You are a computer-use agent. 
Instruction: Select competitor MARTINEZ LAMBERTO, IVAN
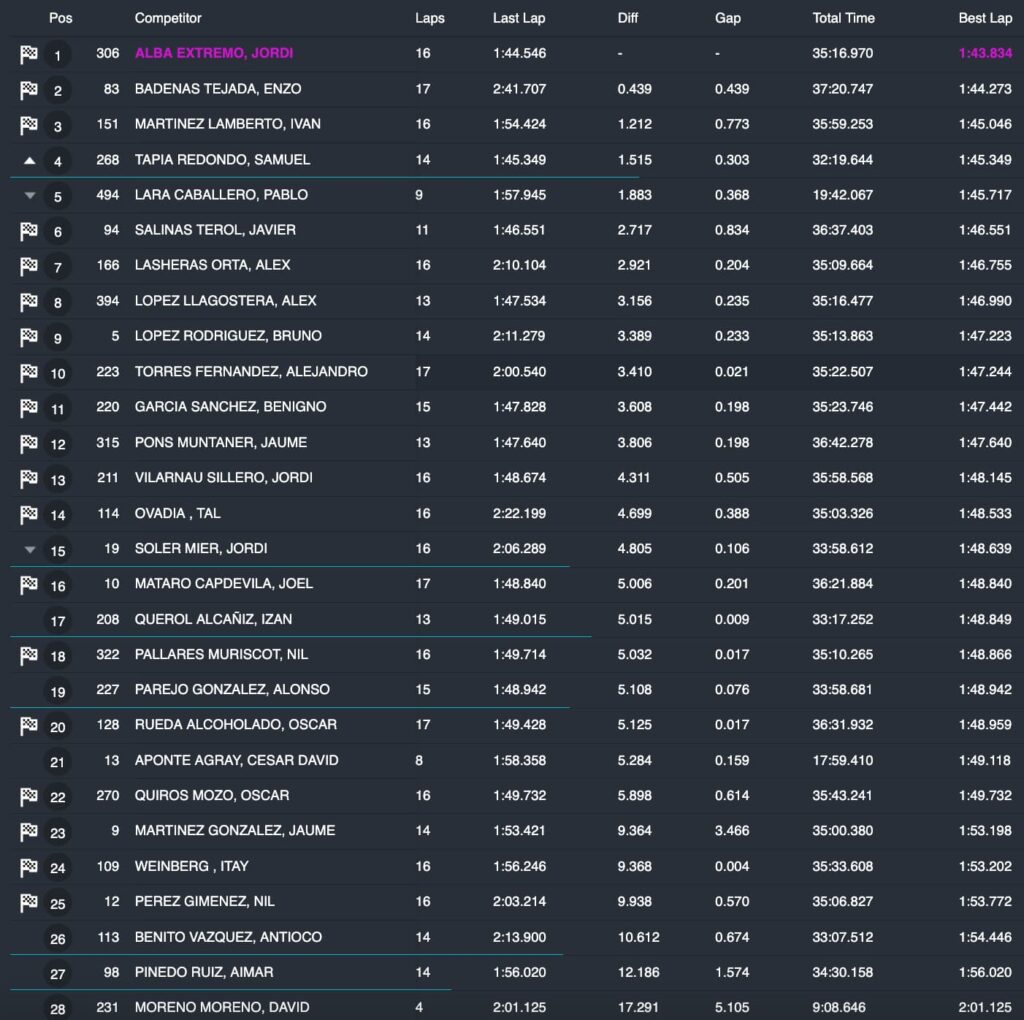pos(227,124)
